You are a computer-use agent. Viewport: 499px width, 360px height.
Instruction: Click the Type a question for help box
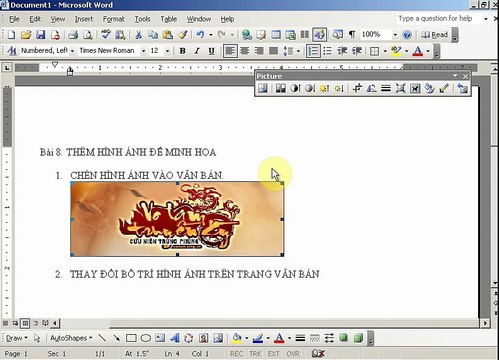tap(439, 19)
